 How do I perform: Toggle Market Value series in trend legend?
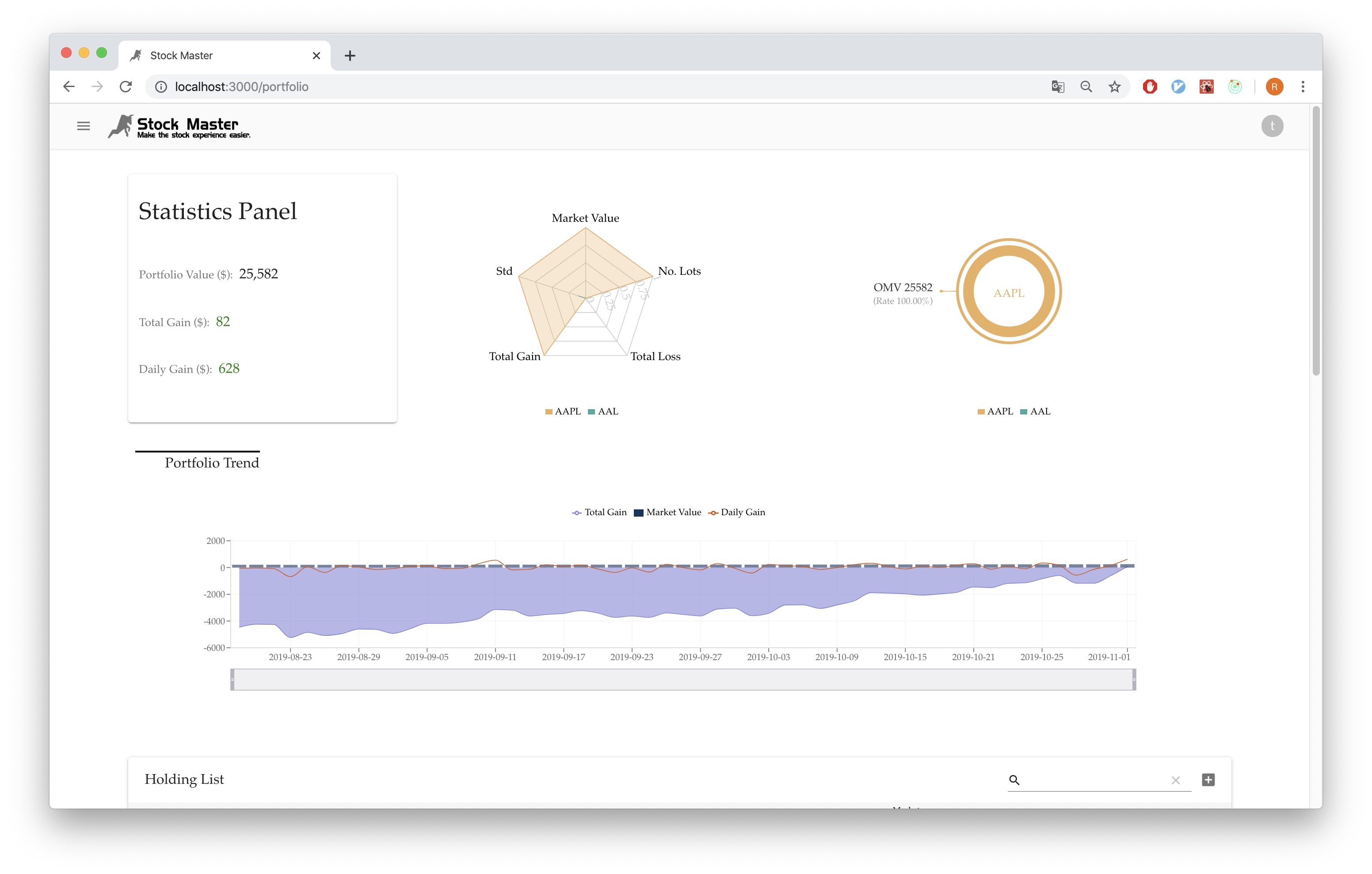click(667, 512)
